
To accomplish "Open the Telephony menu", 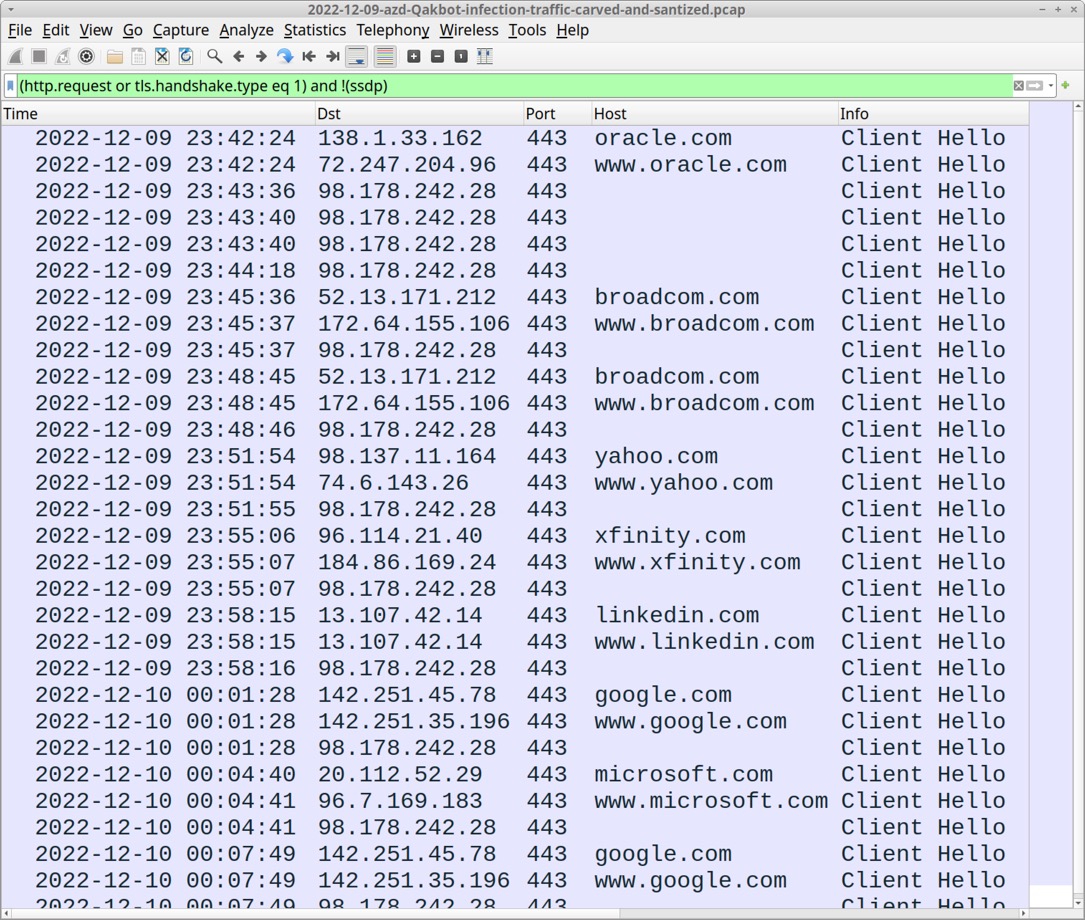I will [392, 30].
